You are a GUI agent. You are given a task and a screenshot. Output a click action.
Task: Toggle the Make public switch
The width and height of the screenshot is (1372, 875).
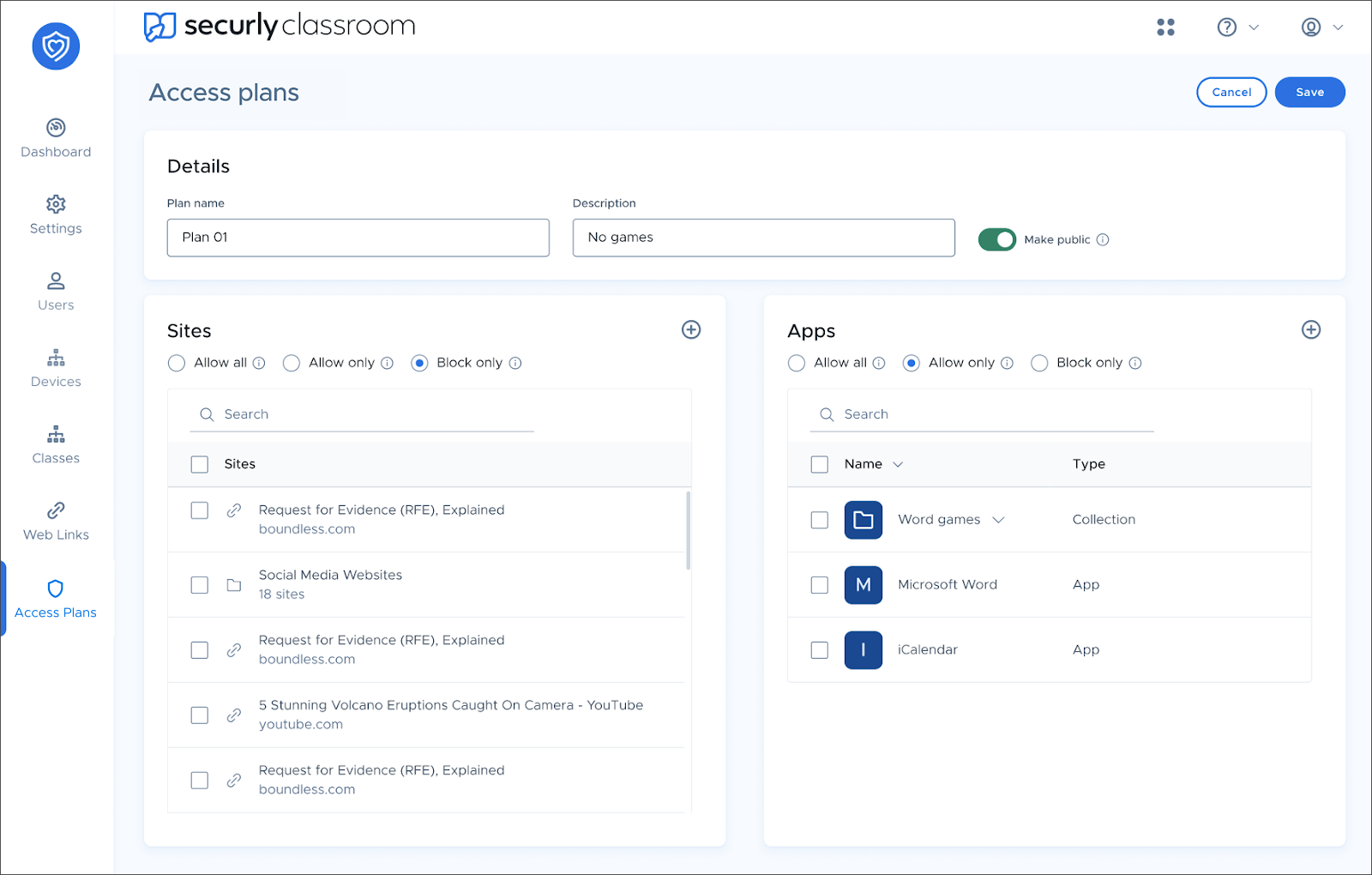(996, 240)
